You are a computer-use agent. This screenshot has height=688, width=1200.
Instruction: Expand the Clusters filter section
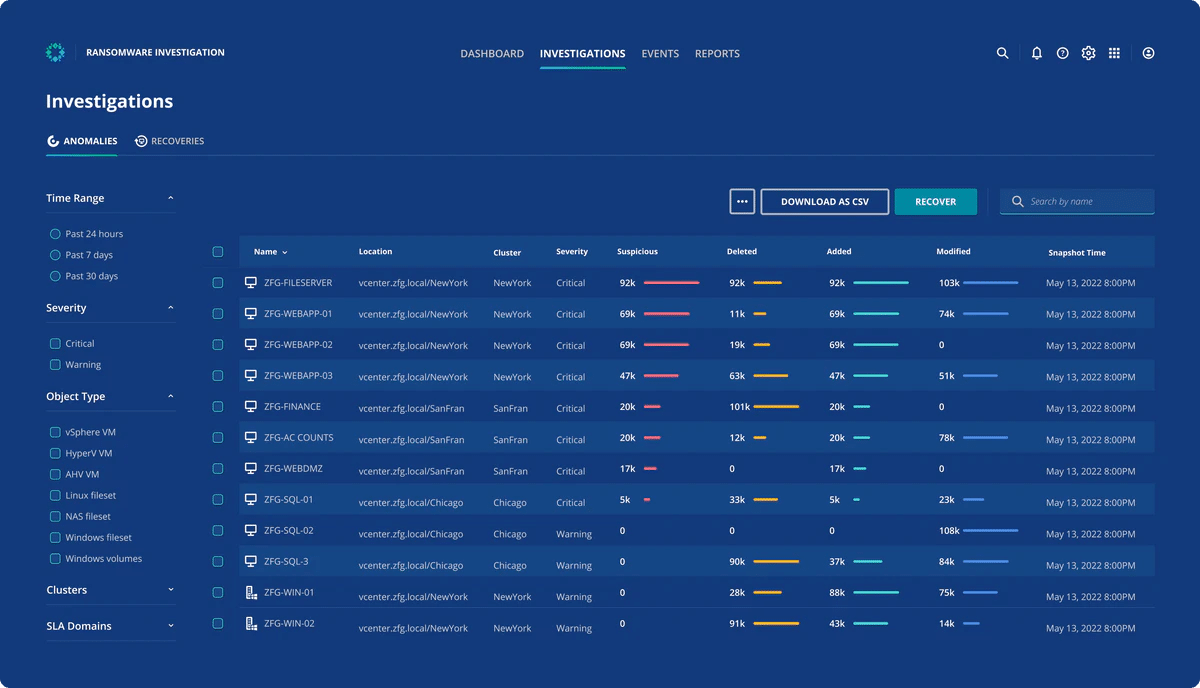110,590
